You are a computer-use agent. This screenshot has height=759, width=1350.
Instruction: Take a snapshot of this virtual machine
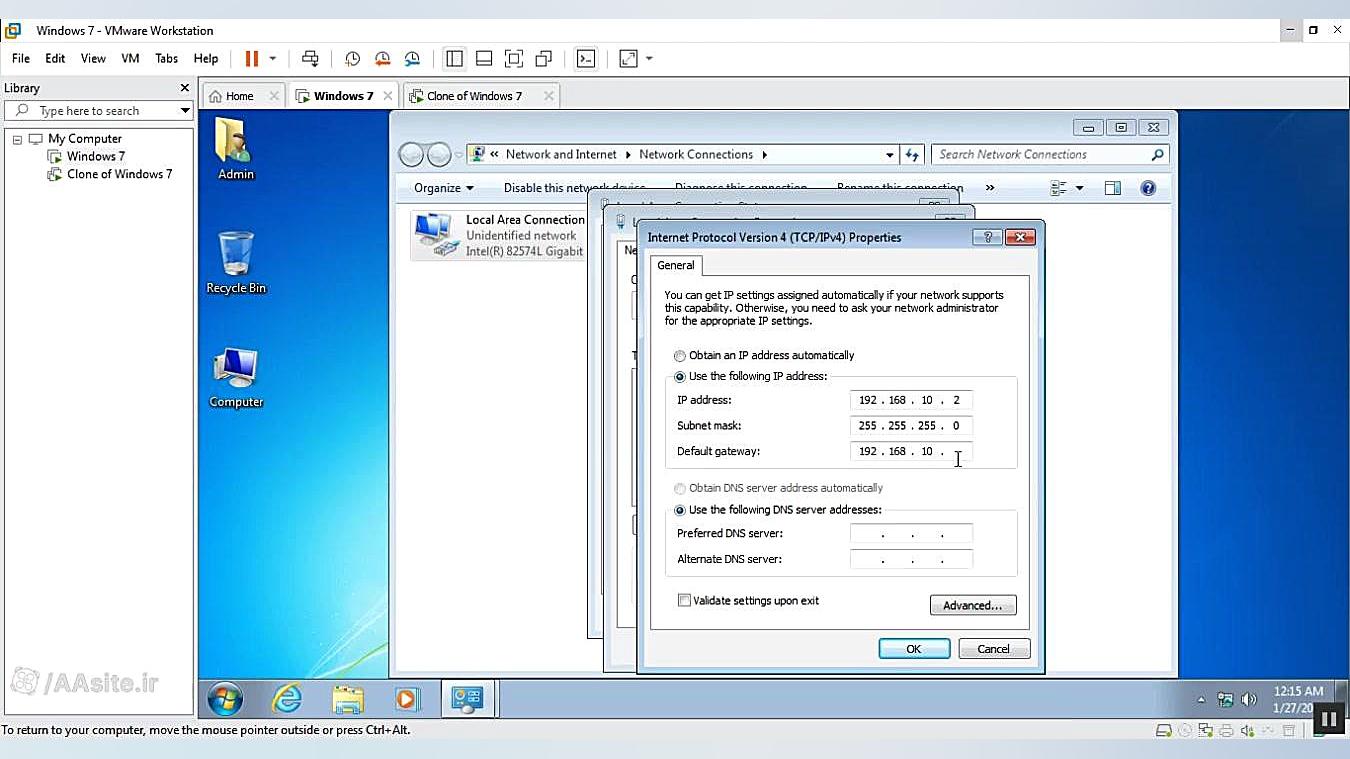coord(352,59)
